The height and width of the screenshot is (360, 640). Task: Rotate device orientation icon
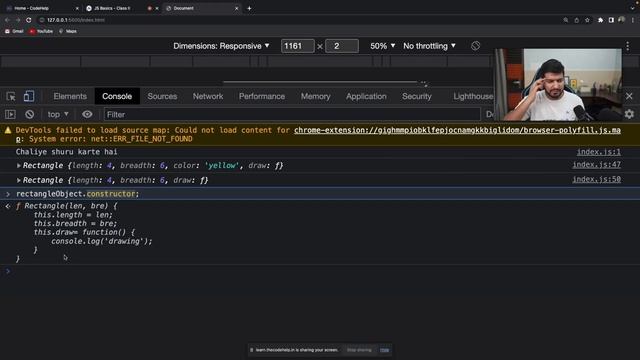[x=475, y=46]
